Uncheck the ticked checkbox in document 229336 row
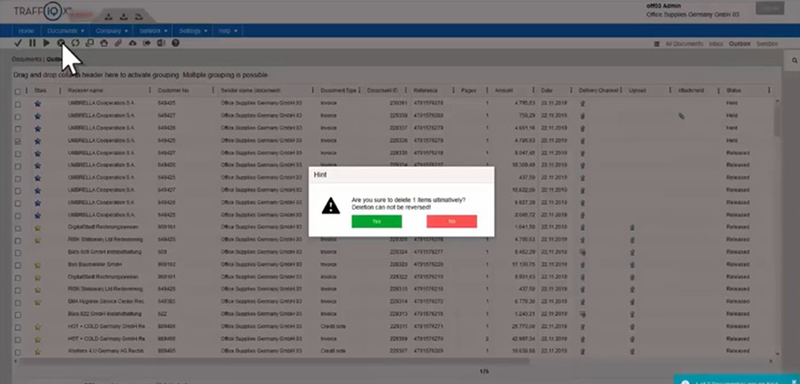The width and height of the screenshot is (800, 384). pyautogui.click(x=18, y=141)
